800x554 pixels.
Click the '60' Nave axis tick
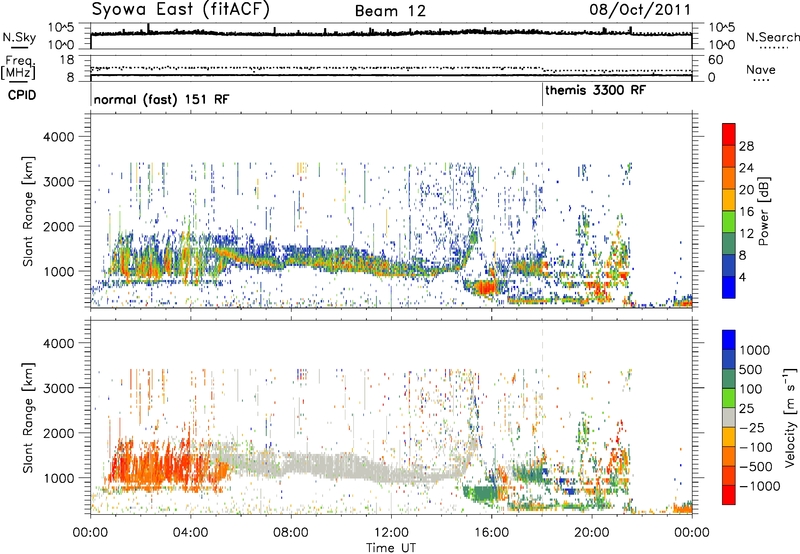(x=715, y=60)
